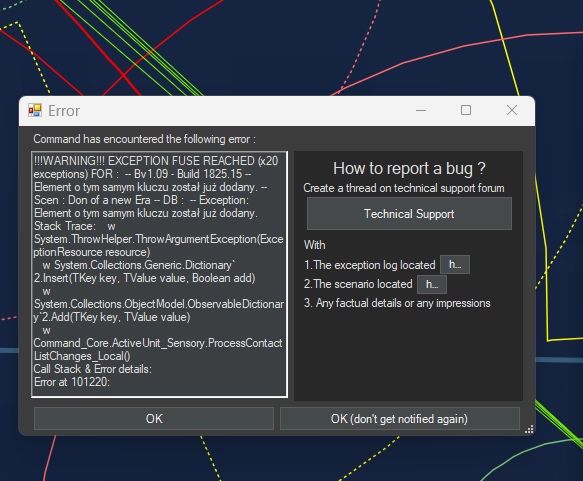Minimize the Error dialog
583x481 pixels.
[x=421, y=110]
